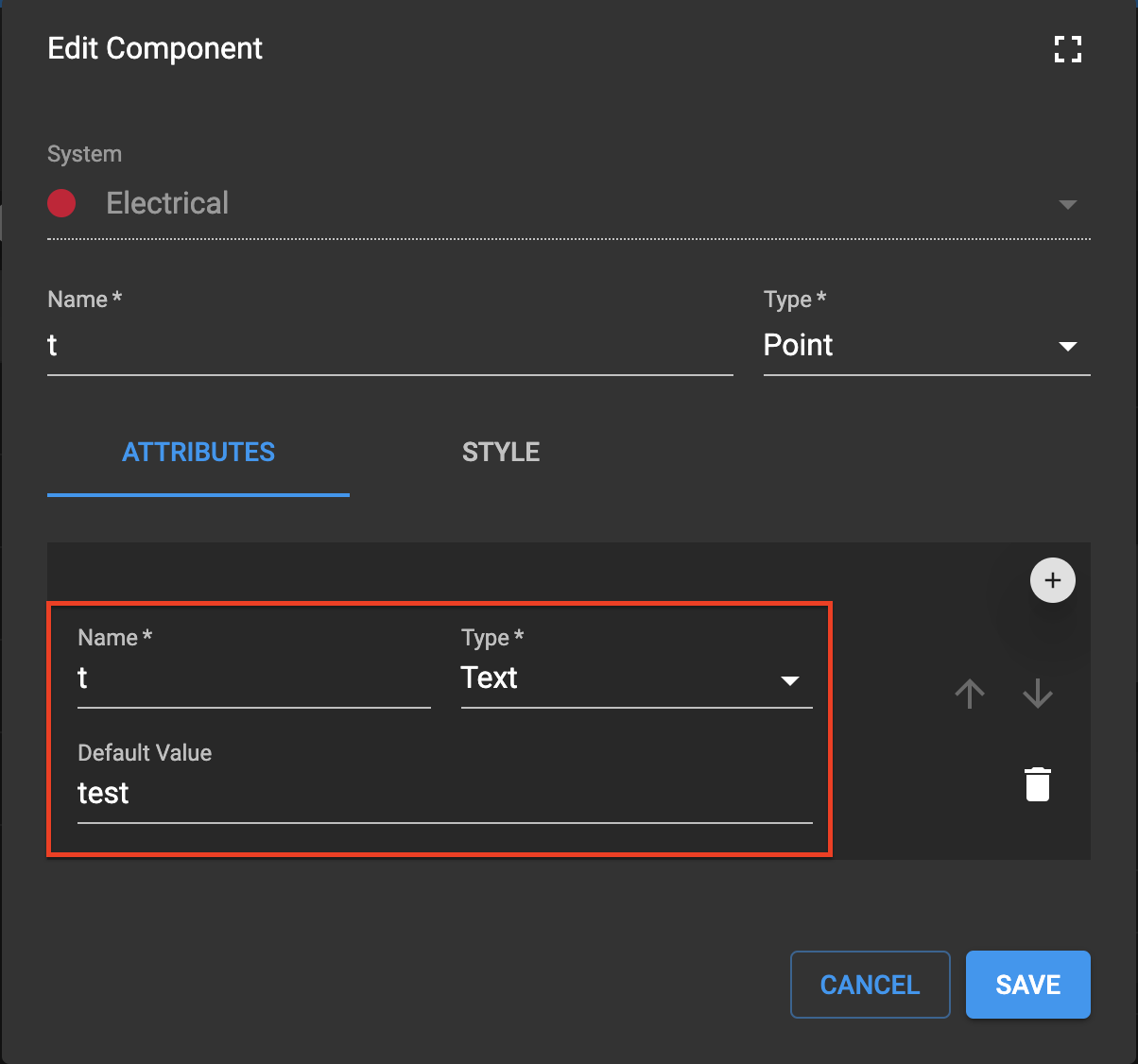The height and width of the screenshot is (1064, 1138).
Task: Click the attribute Name field containing t
Action: (x=253, y=679)
